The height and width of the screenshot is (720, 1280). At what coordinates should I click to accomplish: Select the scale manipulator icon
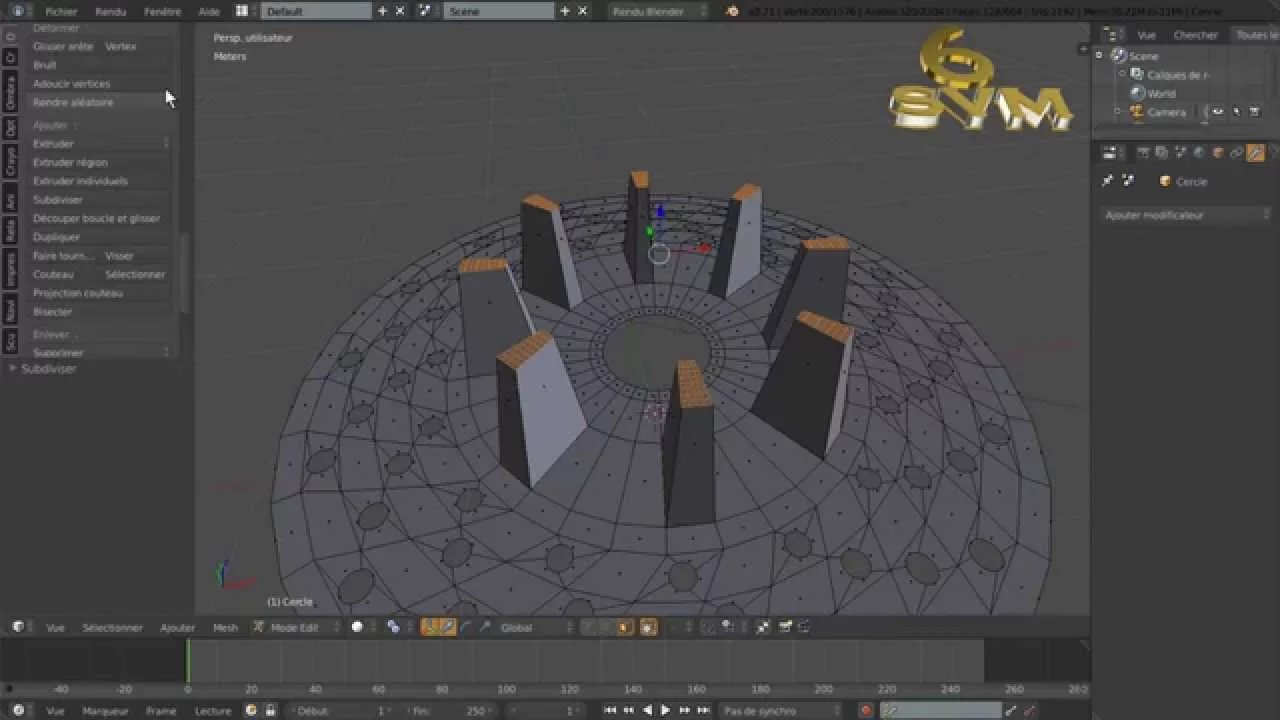coord(485,627)
